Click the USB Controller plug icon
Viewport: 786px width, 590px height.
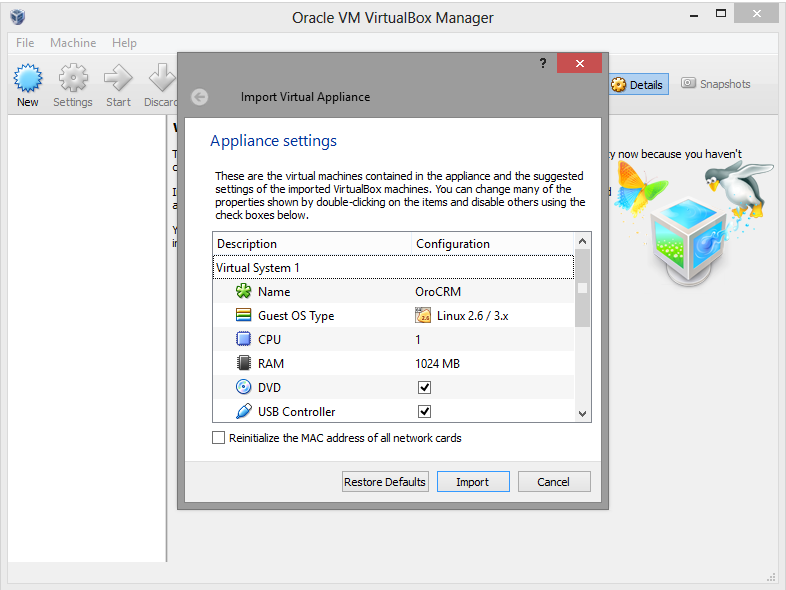click(244, 411)
